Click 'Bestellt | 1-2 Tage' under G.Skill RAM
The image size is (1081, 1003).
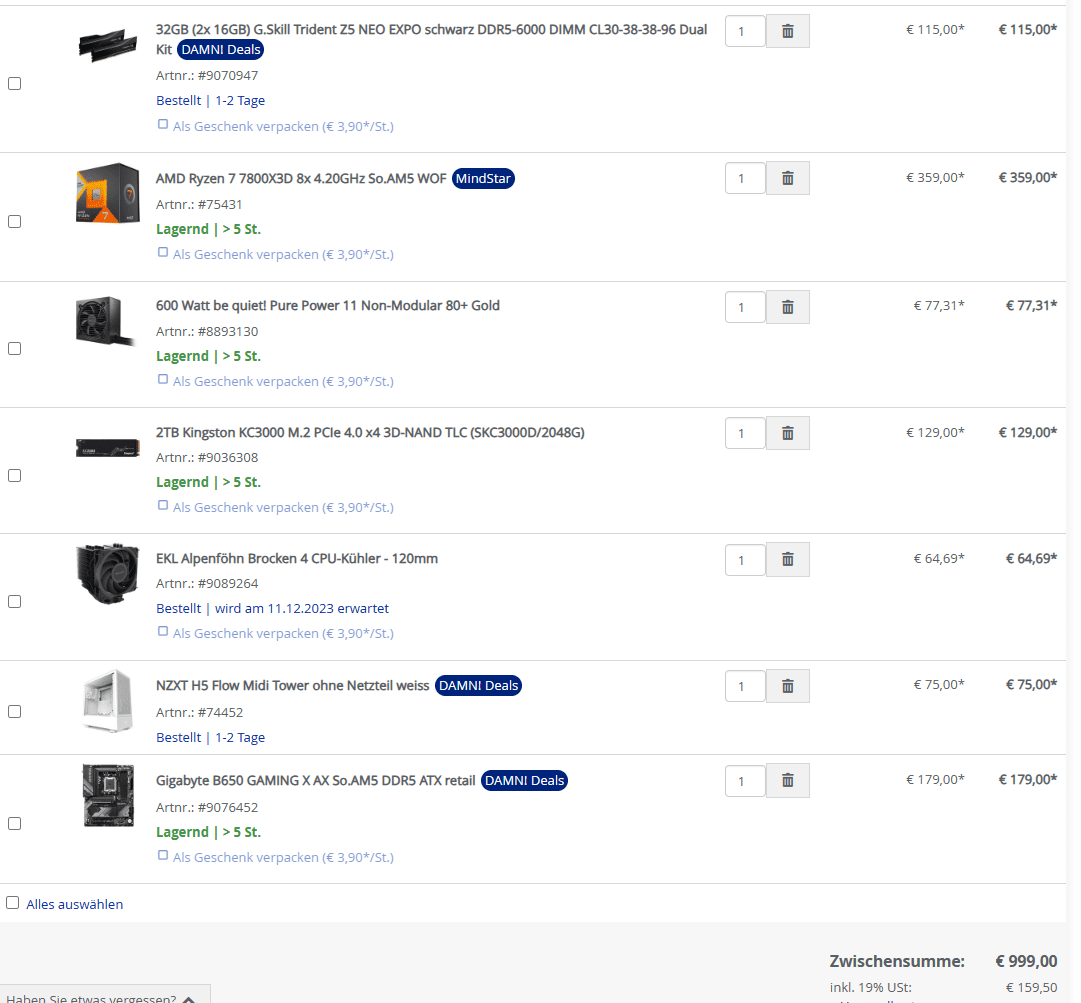[210, 101]
